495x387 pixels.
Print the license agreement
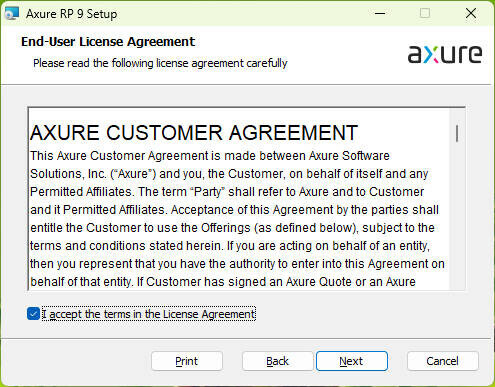[187, 361]
